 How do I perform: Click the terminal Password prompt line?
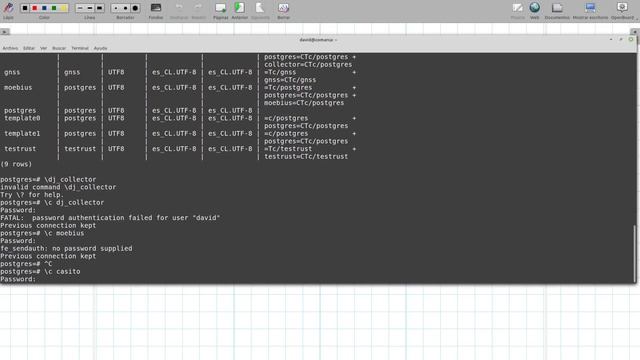tap(18, 279)
